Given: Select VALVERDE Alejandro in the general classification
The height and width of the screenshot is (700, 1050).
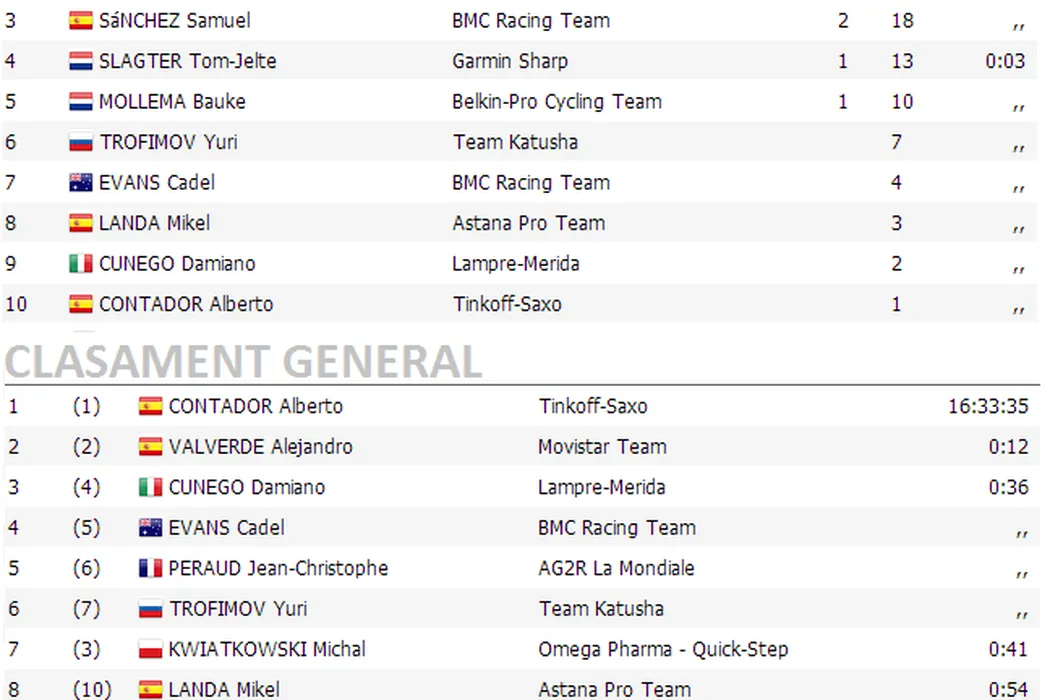Looking at the screenshot, I should [x=260, y=447].
